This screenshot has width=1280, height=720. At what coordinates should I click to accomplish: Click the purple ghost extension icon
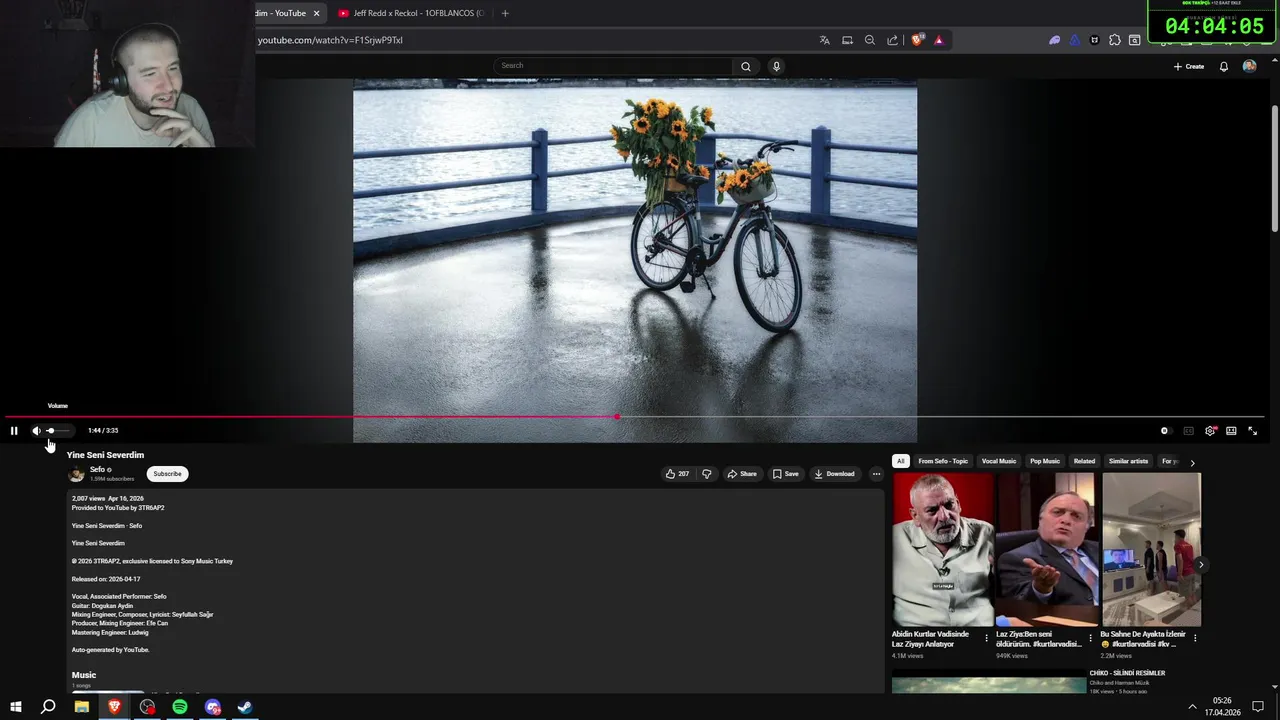click(x=1054, y=40)
